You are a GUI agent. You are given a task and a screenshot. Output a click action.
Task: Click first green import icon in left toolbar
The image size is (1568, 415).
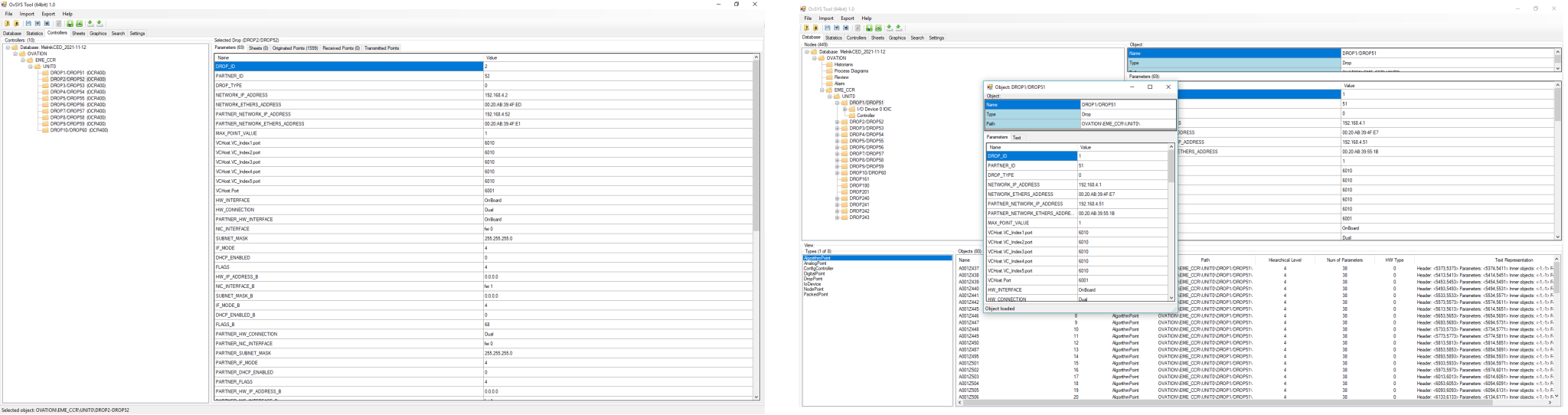click(70, 23)
